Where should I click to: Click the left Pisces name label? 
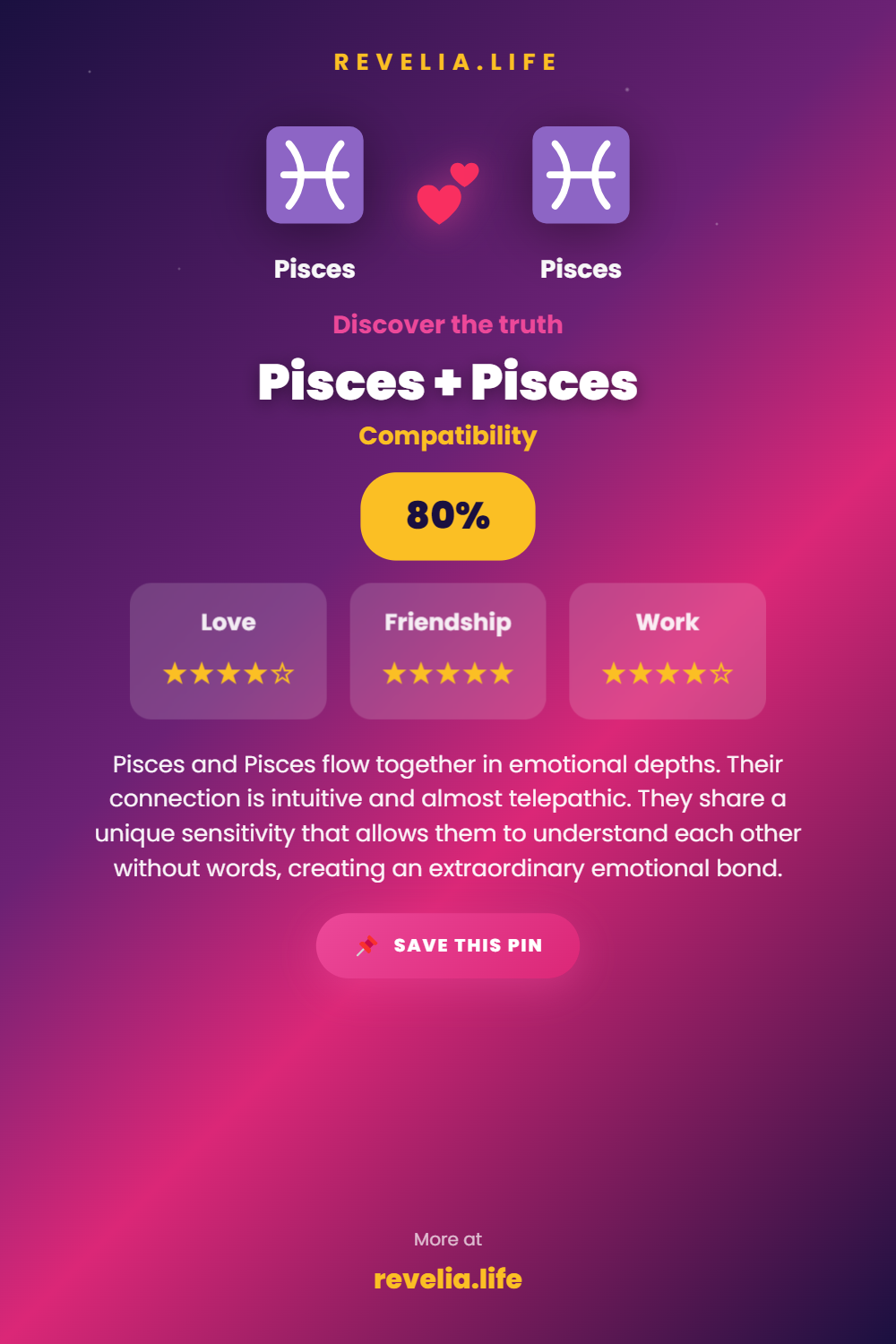314,269
